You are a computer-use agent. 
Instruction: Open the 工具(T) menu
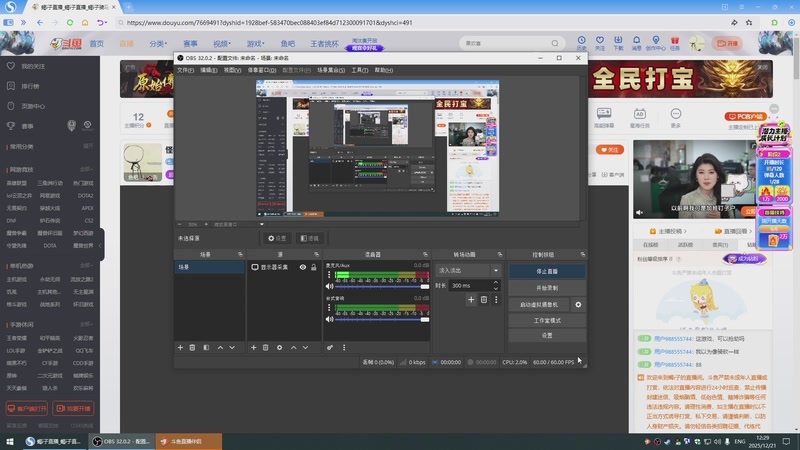[x=360, y=70]
